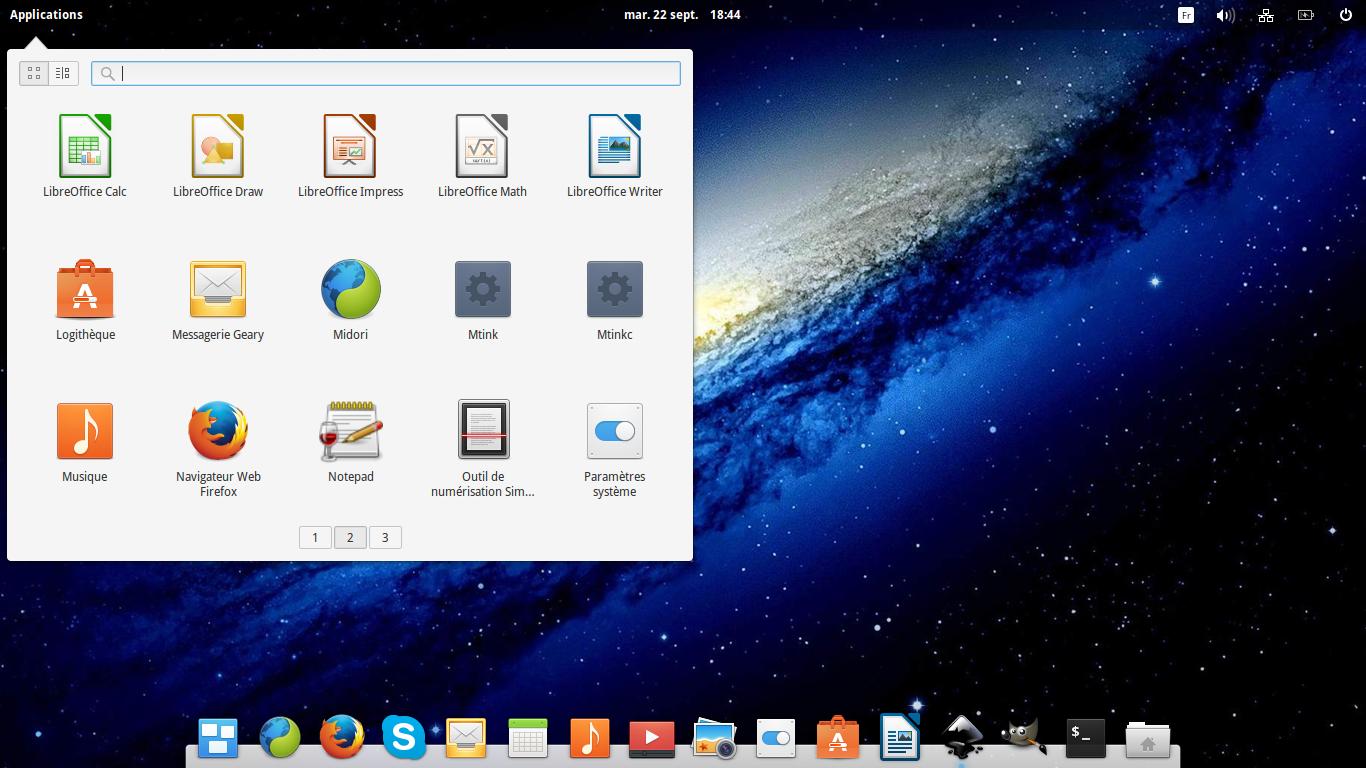Open the video player in the dock
Image resolution: width=1366 pixels, height=768 pixels.
click(x=651, y=739)
